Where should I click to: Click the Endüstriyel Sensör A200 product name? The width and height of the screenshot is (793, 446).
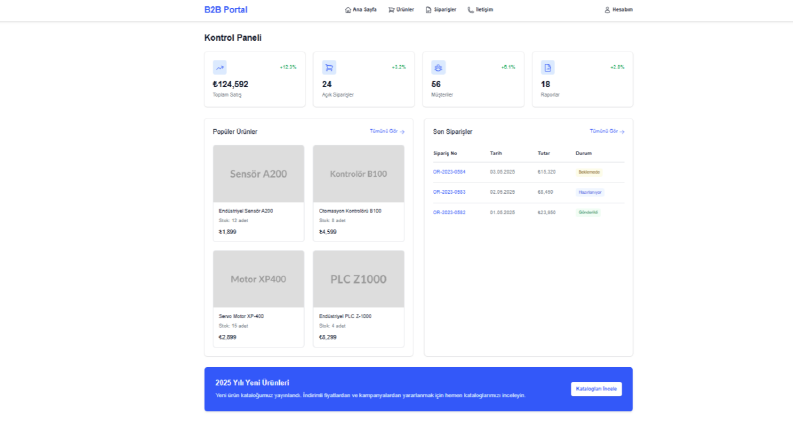(x=246, y=211)
